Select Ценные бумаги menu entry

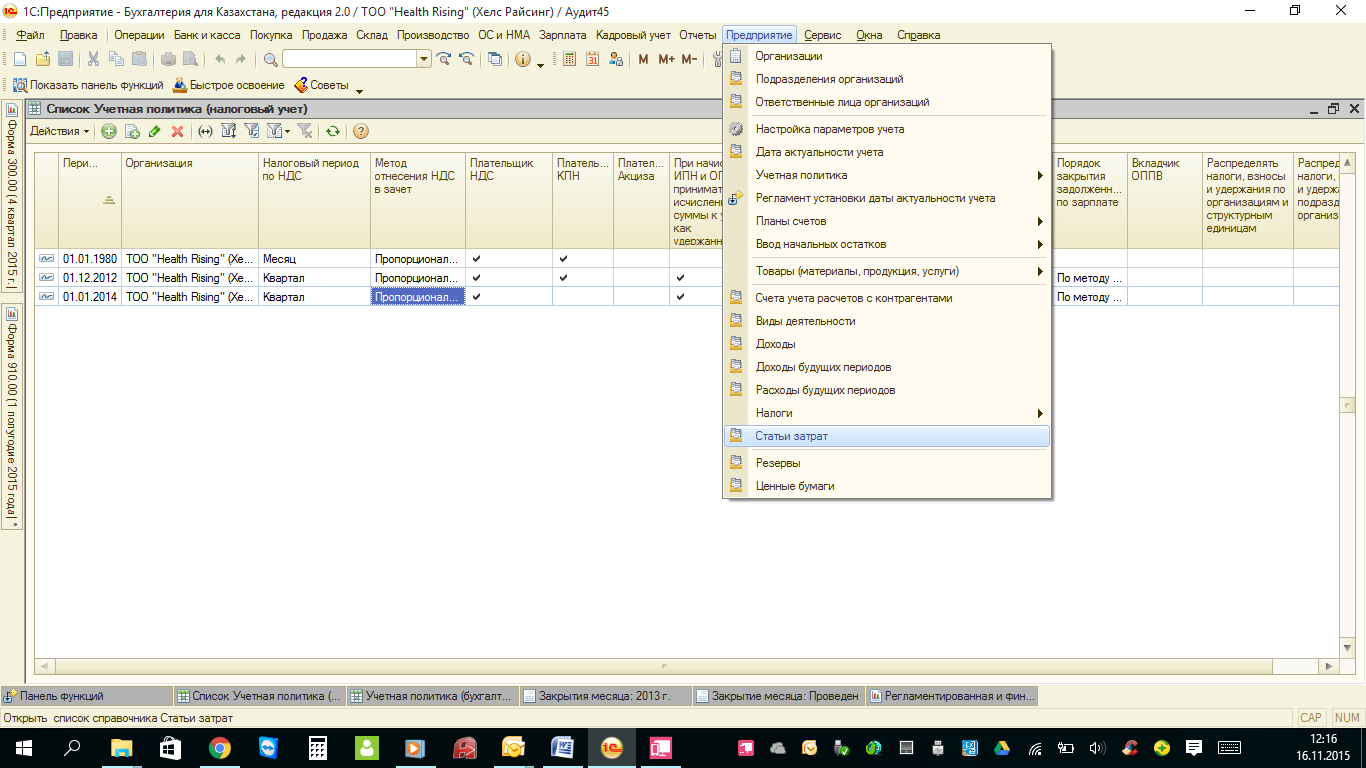pyautogui.click(x=887, y=486)
